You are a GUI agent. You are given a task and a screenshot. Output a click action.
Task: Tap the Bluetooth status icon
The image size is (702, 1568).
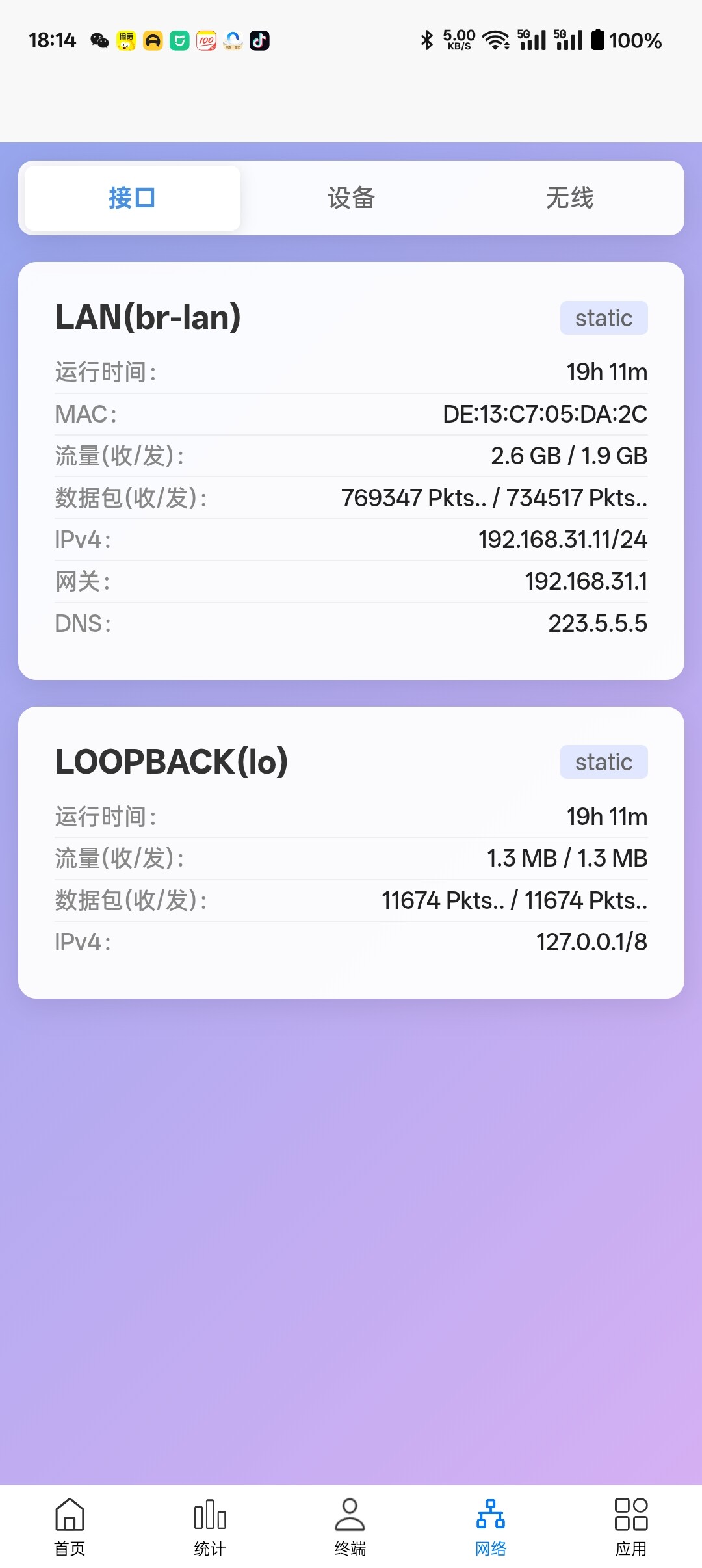426,40
